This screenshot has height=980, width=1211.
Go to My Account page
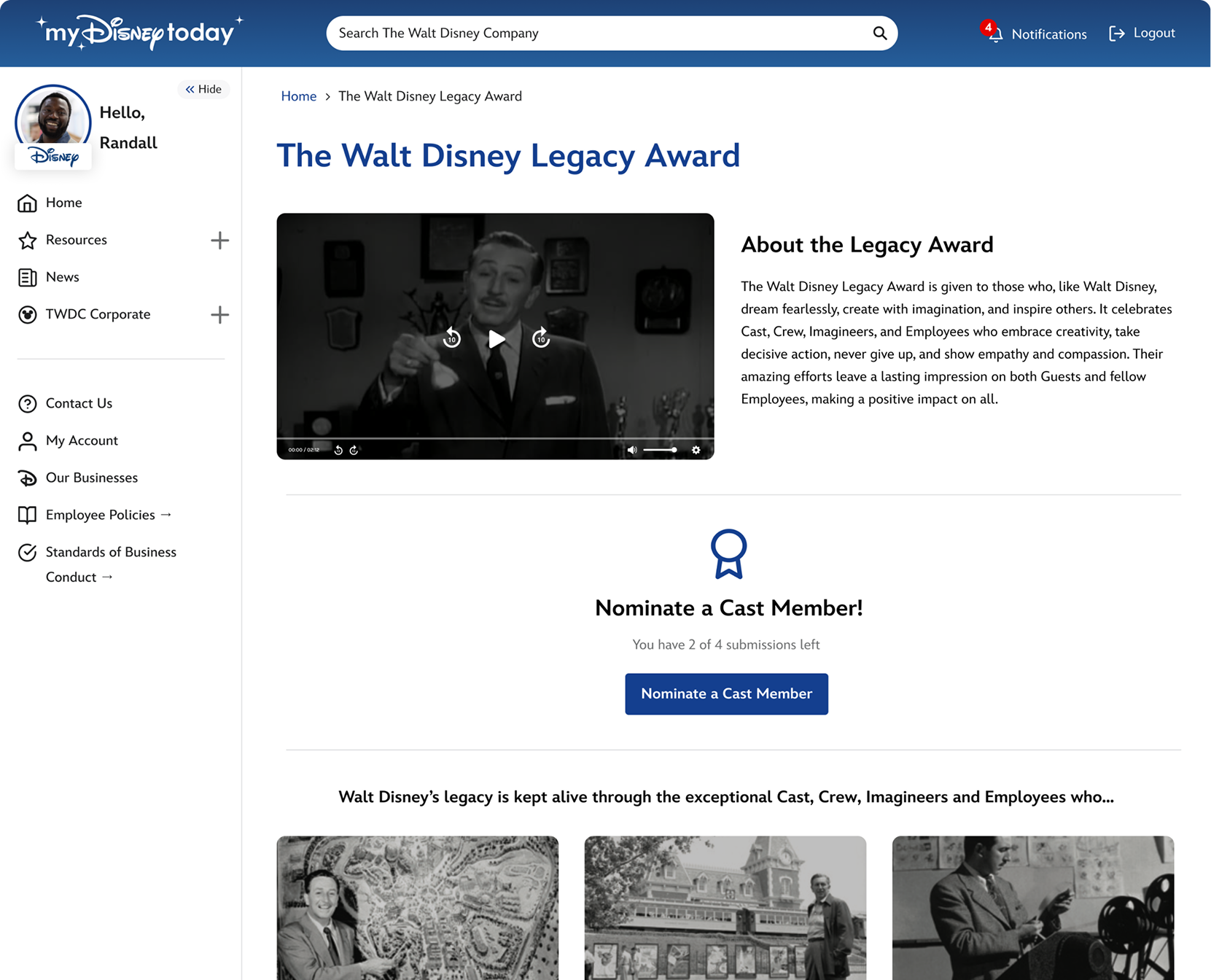(82, 440)
